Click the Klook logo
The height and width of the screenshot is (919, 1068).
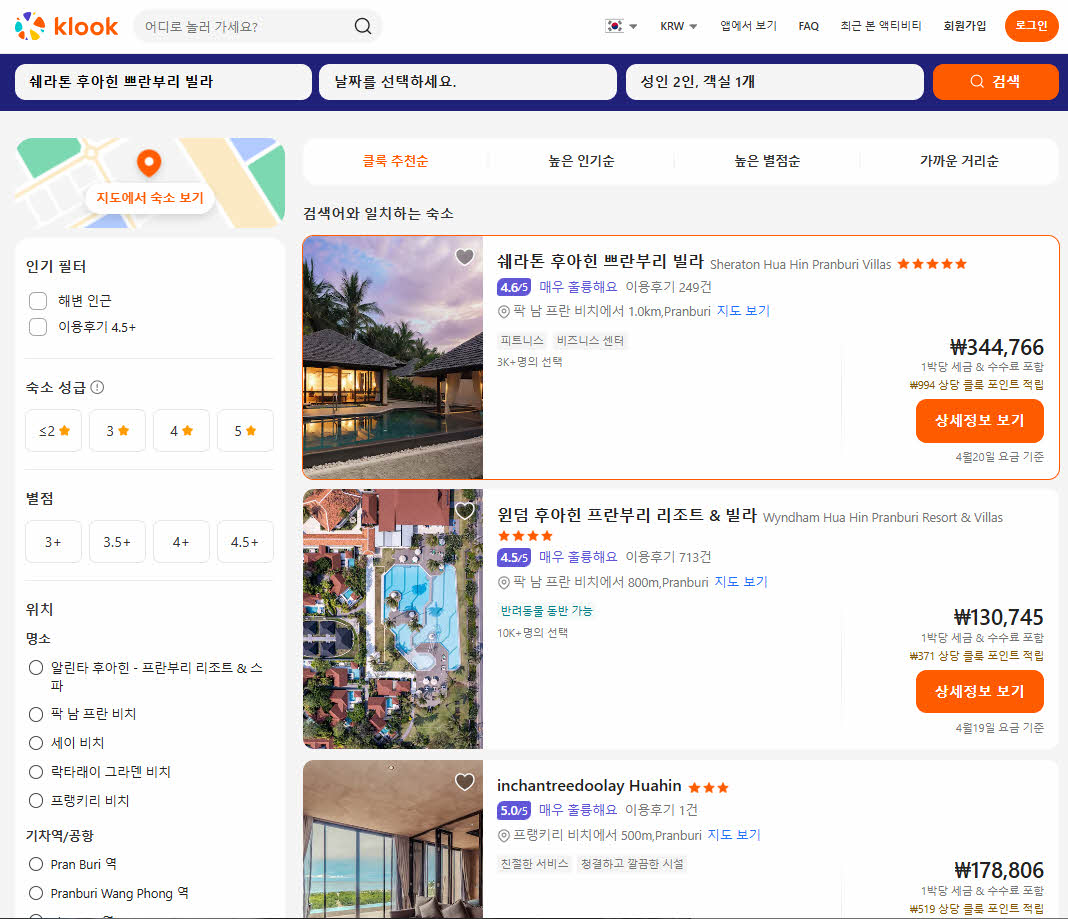tap(66, 26)
